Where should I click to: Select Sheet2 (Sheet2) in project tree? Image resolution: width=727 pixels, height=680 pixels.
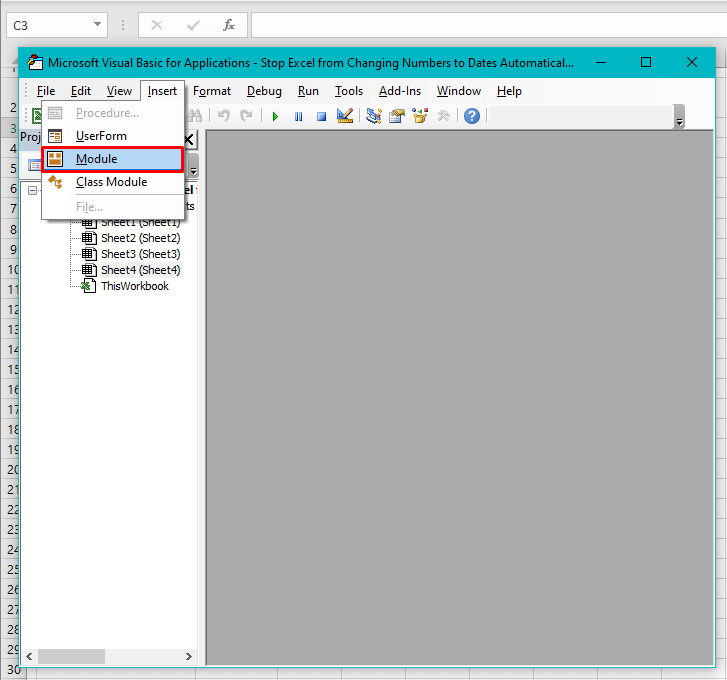tap(140, 238)
